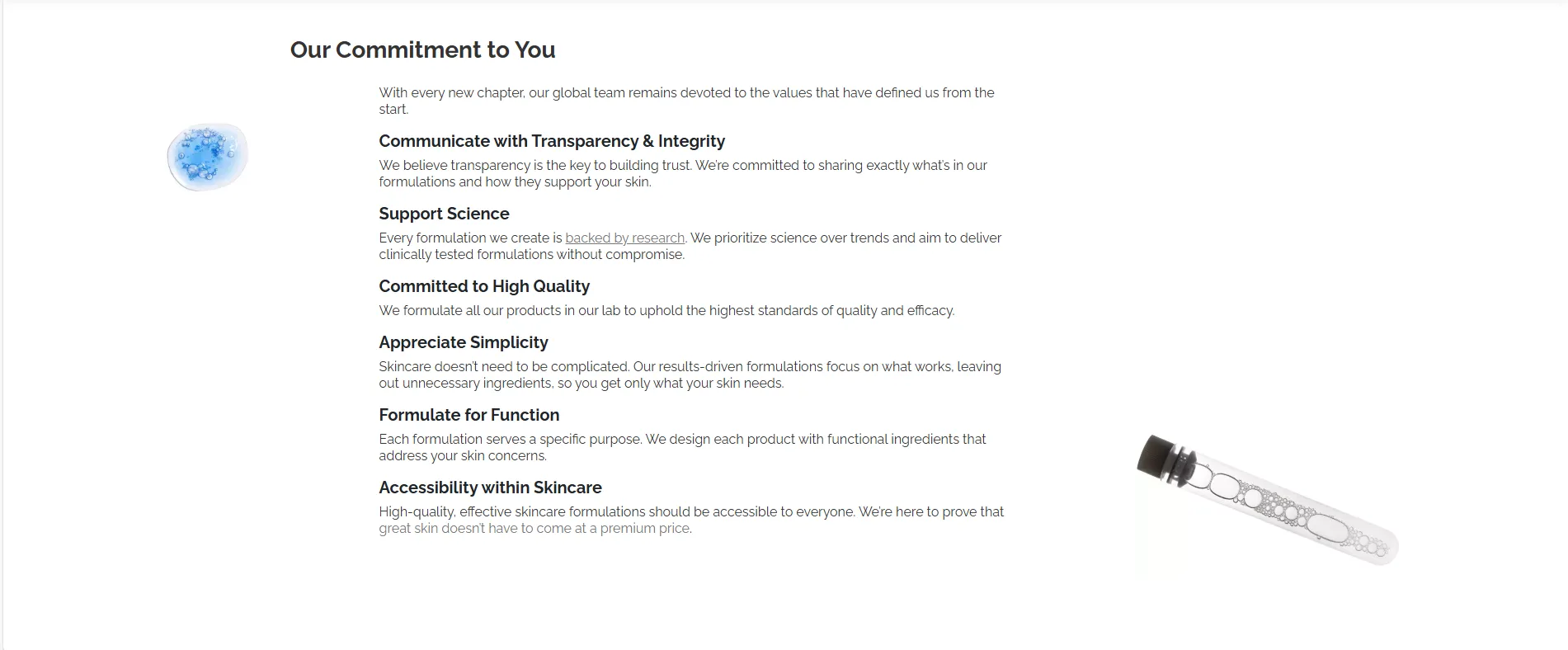Click the 'Accessibility within Skincare' heading
Viewport: 1568px width, 650px height.
[x=490, y=487]
